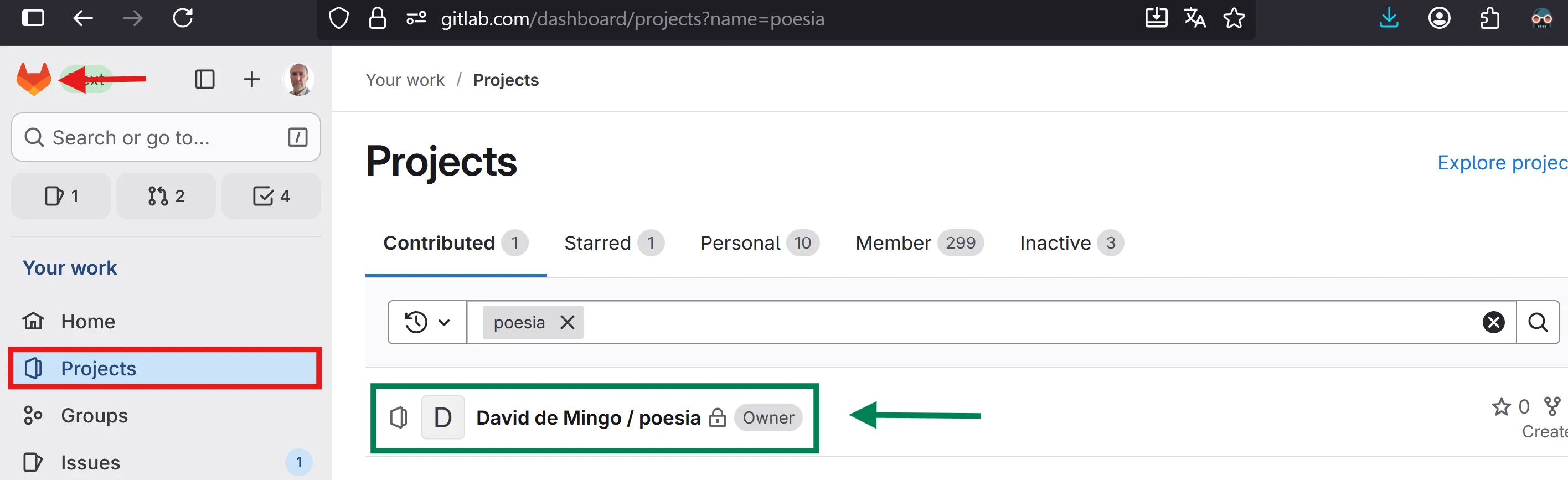Open the user avatar menu

pyautogui.click(x=298, y=79)
